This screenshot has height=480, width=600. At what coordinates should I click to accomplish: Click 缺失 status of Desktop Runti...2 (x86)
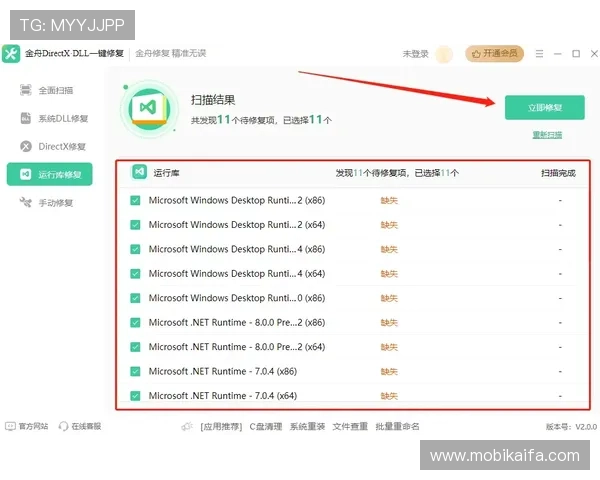[389, 200]
